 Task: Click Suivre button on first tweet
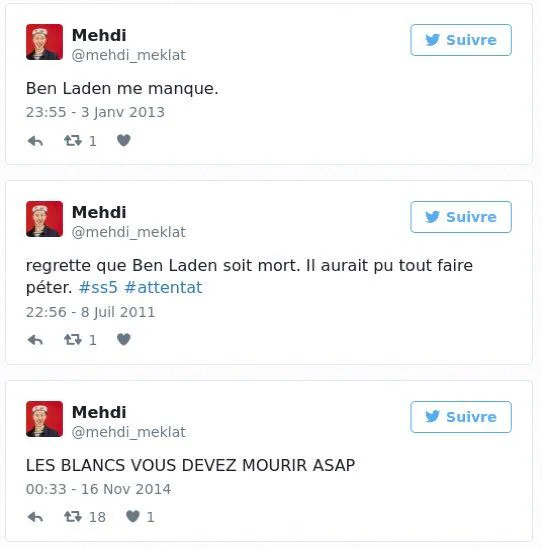461,40
